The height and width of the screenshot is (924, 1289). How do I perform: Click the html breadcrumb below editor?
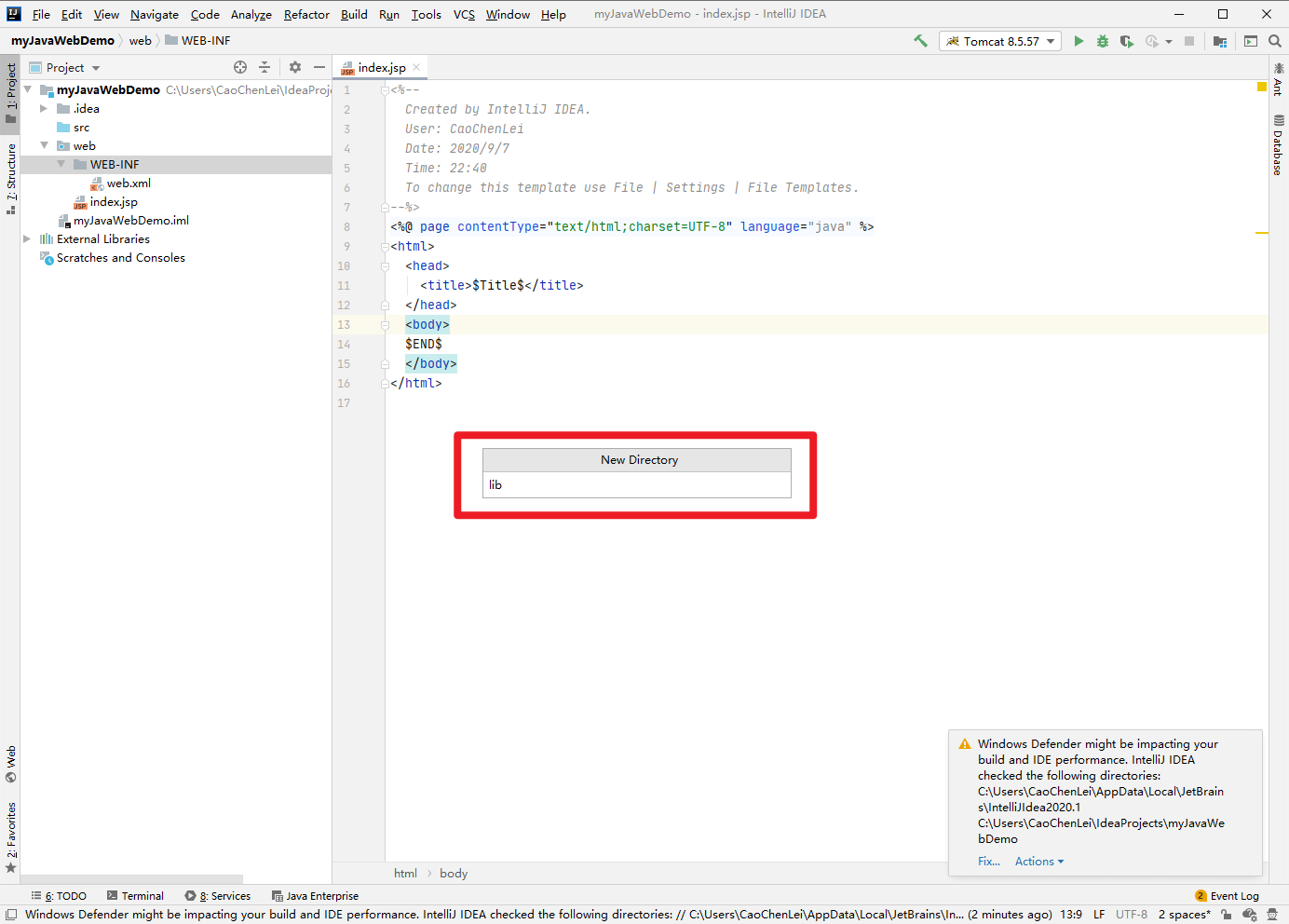[405, 874]
